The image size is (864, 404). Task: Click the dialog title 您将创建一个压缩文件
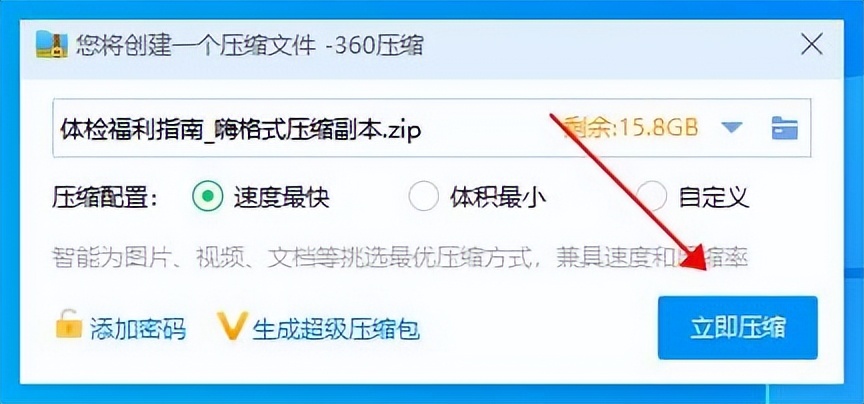[196, 45]
